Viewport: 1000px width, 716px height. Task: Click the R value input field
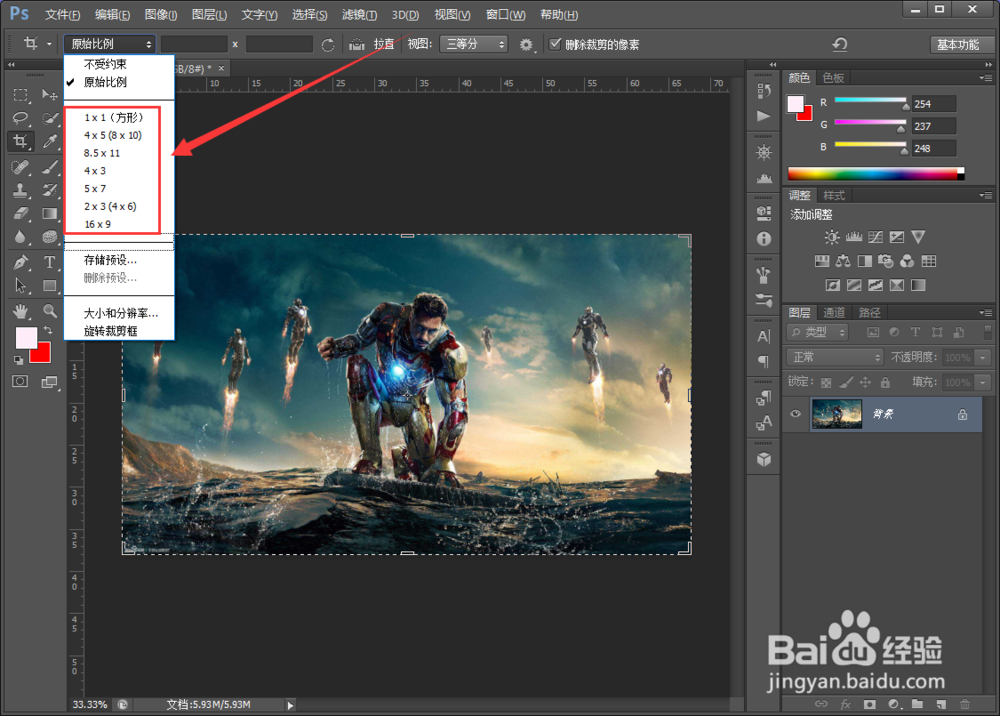[934, 104]
